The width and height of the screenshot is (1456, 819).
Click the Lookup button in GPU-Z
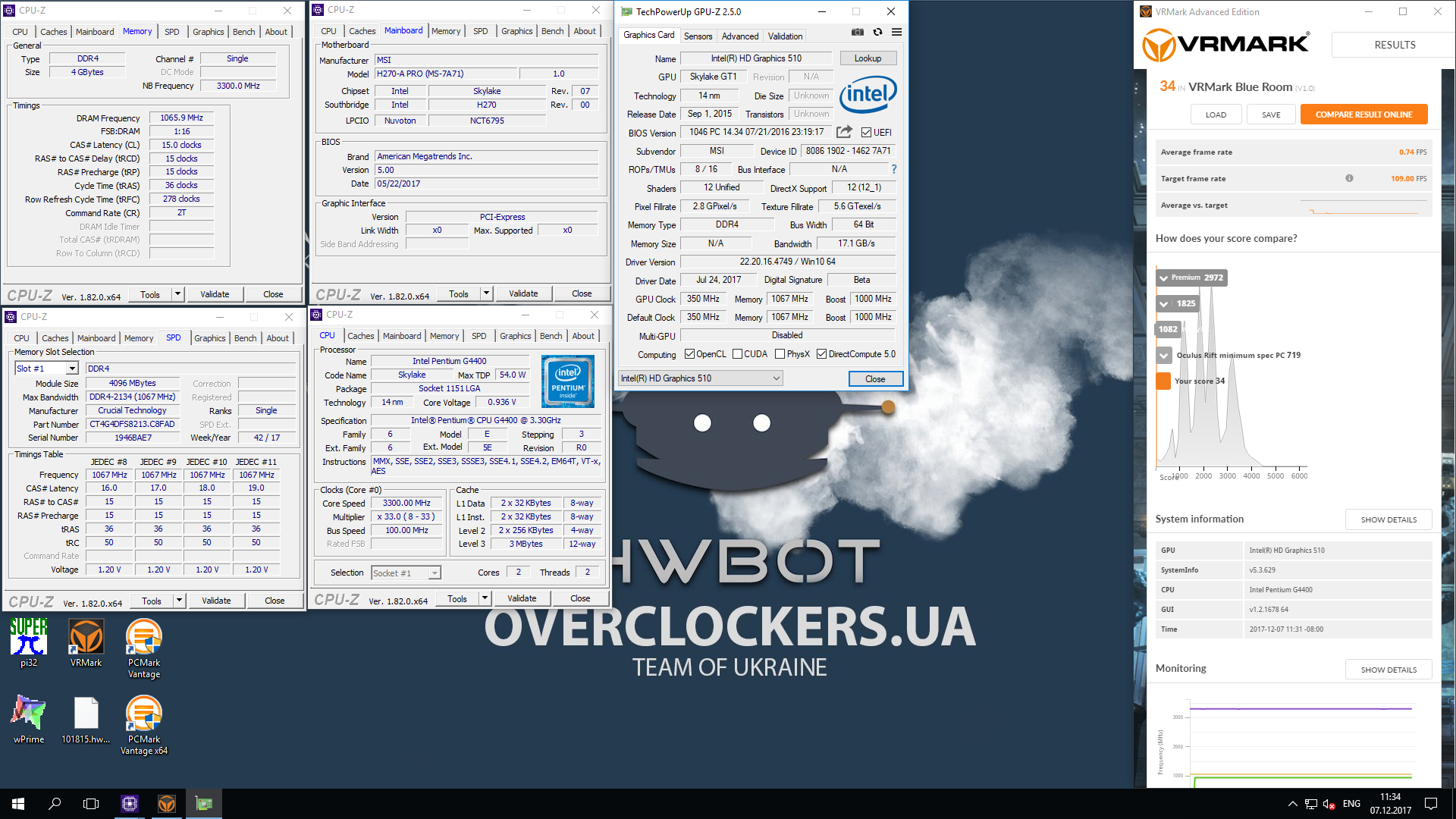pos(868,58)
